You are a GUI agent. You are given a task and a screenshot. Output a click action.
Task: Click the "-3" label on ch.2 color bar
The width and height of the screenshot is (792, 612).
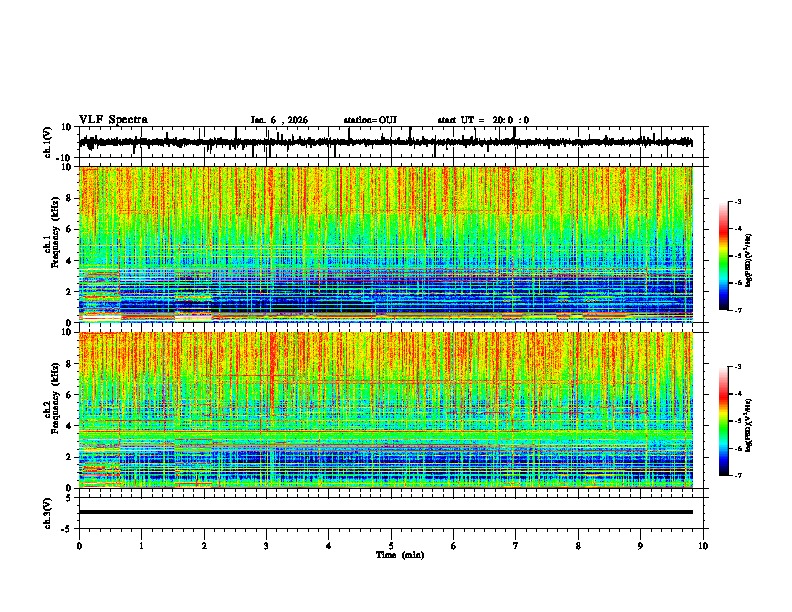(737, 367)
